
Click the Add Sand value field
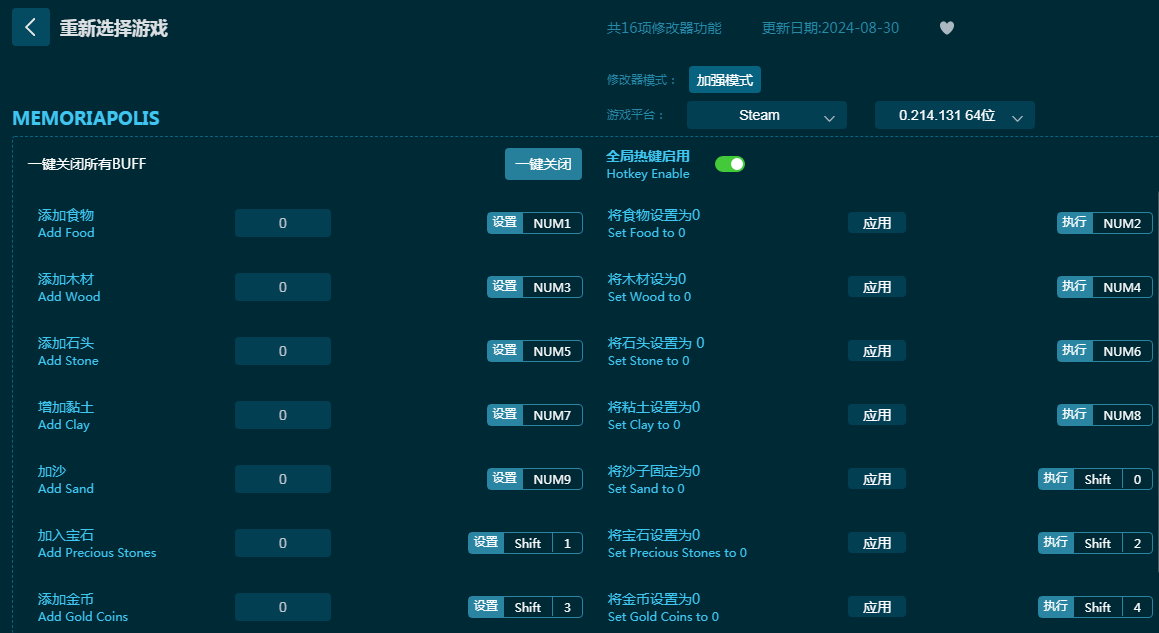[x=283, y=479]
